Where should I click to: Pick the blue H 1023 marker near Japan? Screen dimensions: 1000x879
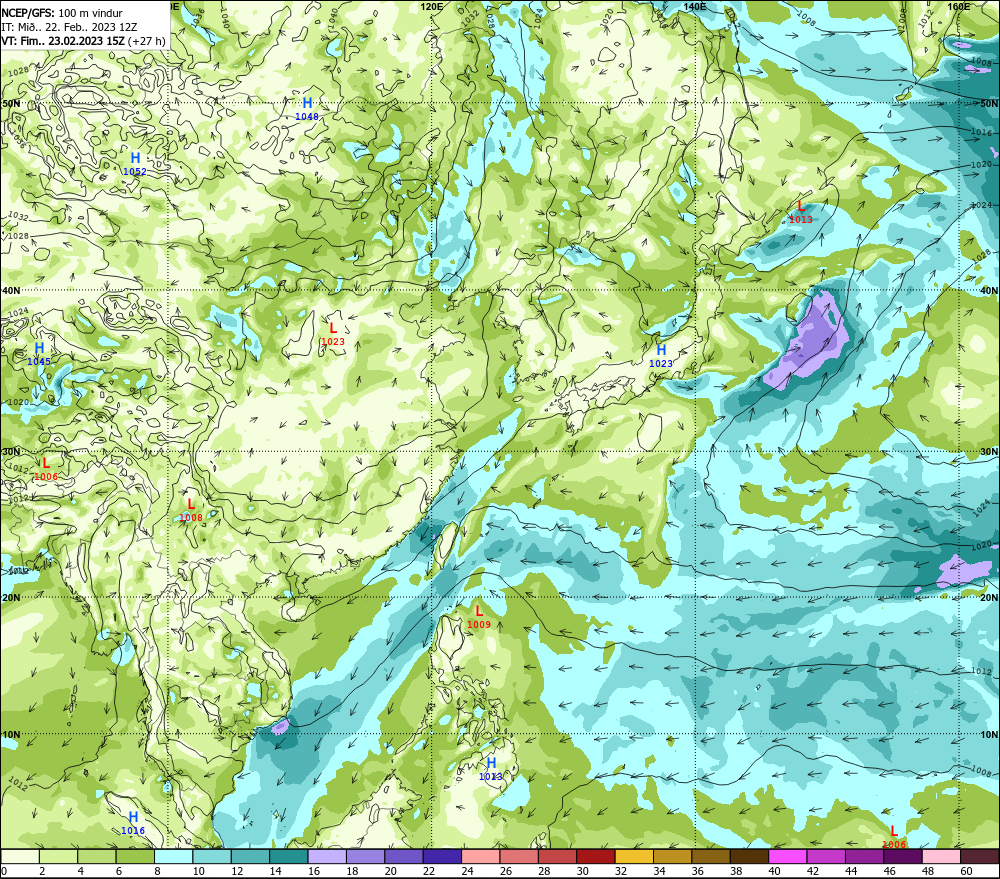(661, 356)
